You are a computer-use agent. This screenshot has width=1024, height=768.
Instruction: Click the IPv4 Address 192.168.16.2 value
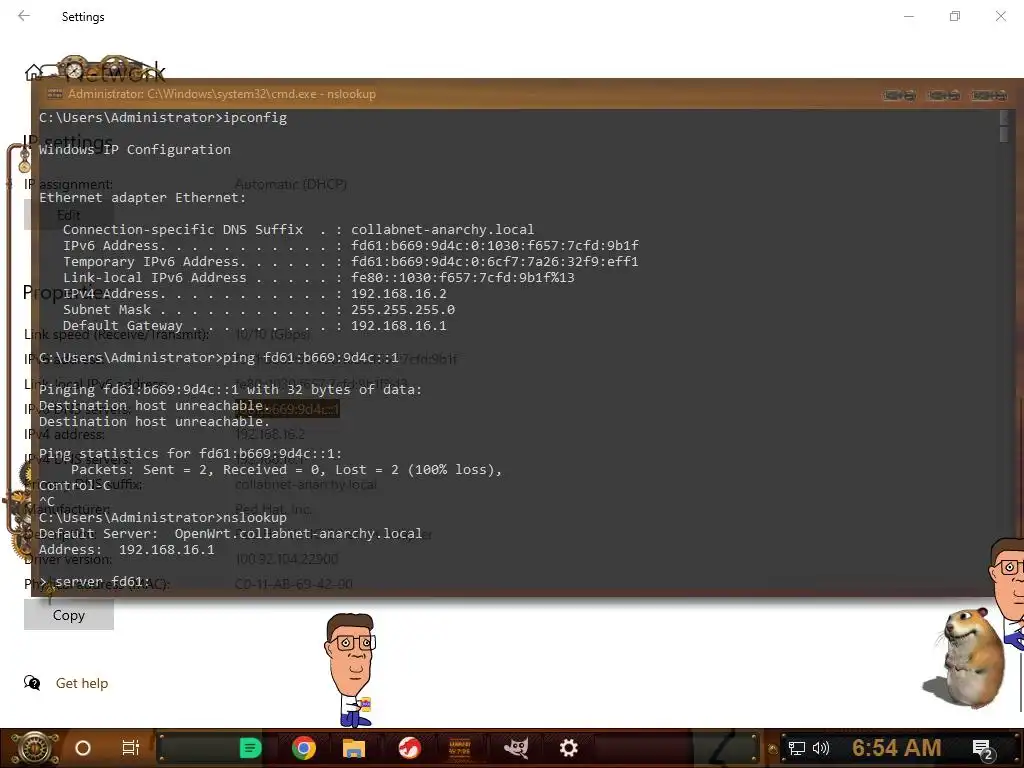[399, 293]
